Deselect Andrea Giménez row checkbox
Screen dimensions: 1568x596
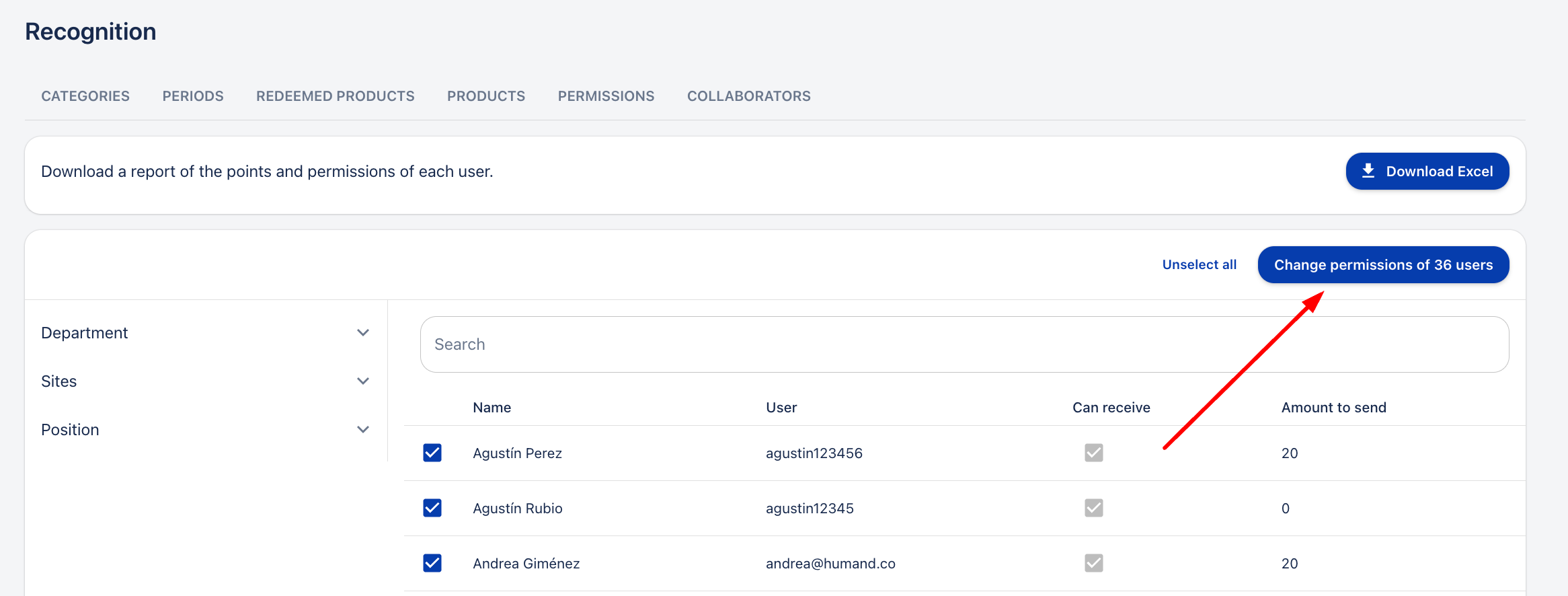coord(432,563)
